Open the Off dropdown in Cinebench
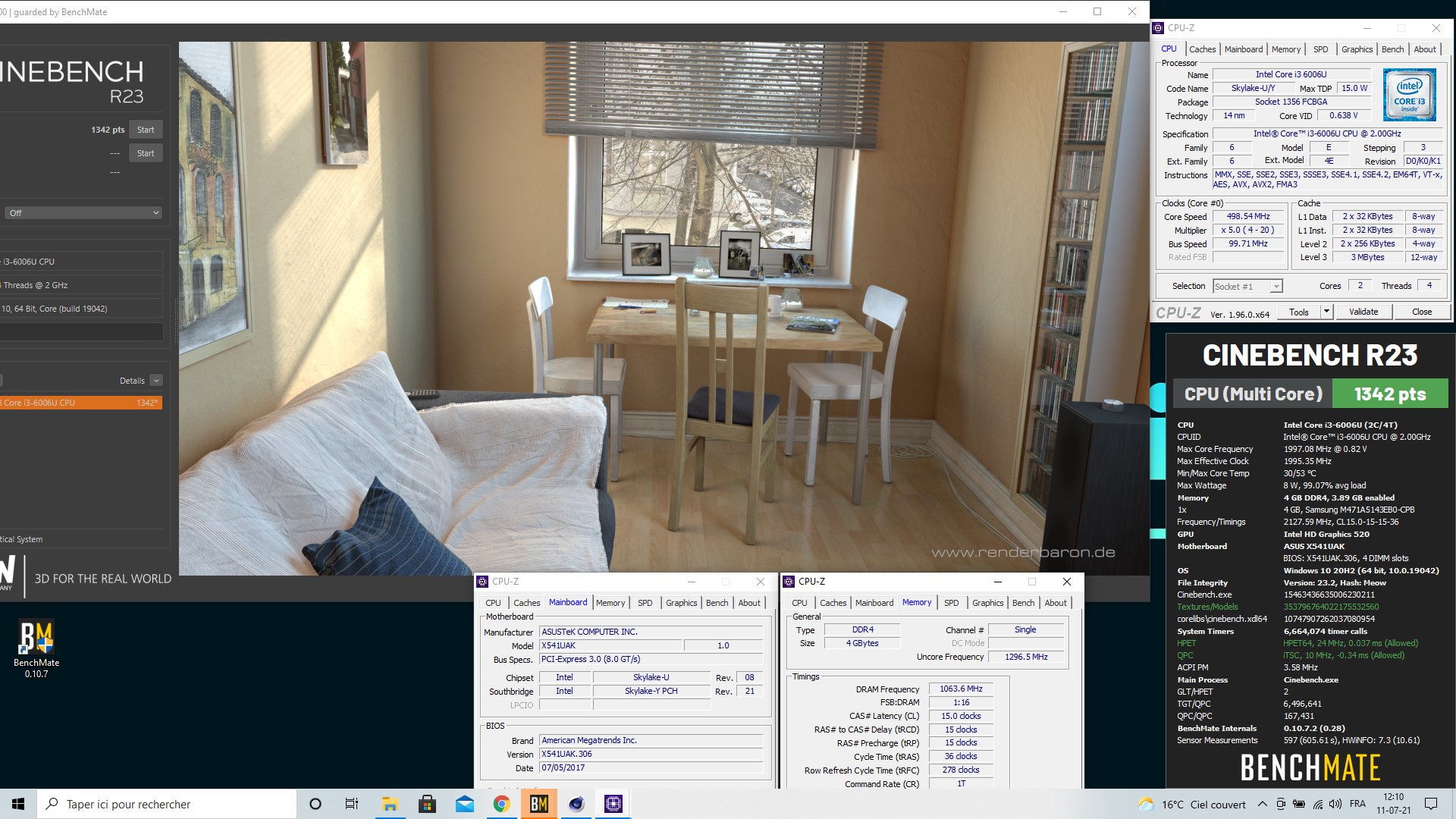This screenshot has width=1456, height=819. coord(82,213)
